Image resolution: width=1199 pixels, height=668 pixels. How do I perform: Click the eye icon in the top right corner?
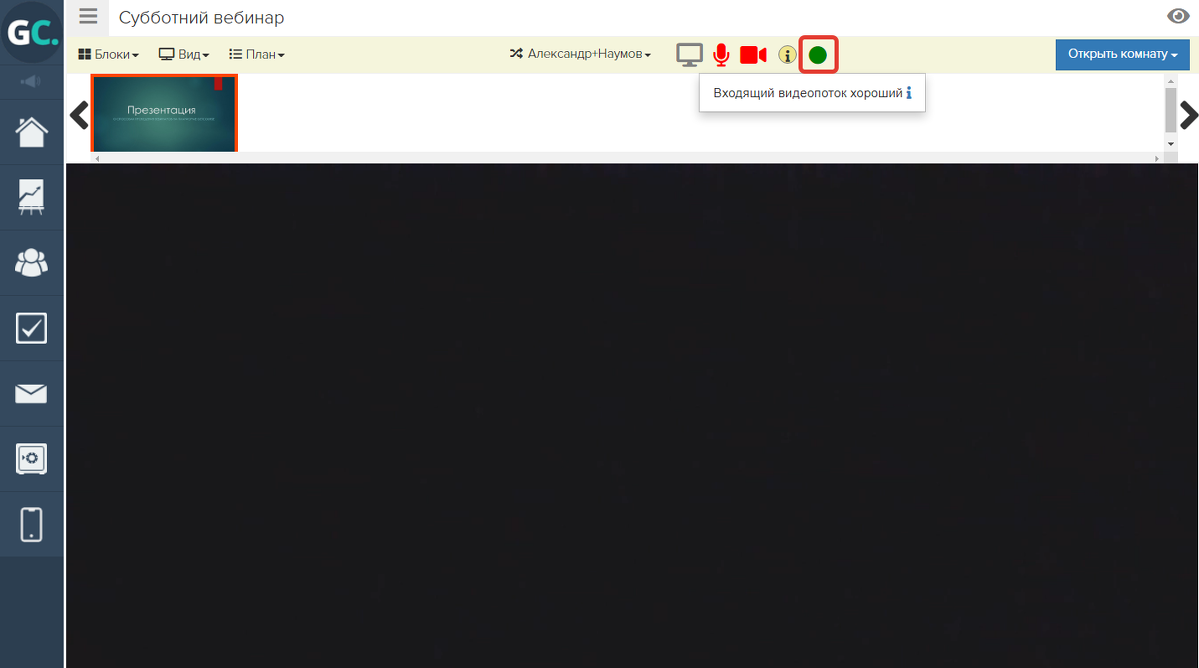1178,16
